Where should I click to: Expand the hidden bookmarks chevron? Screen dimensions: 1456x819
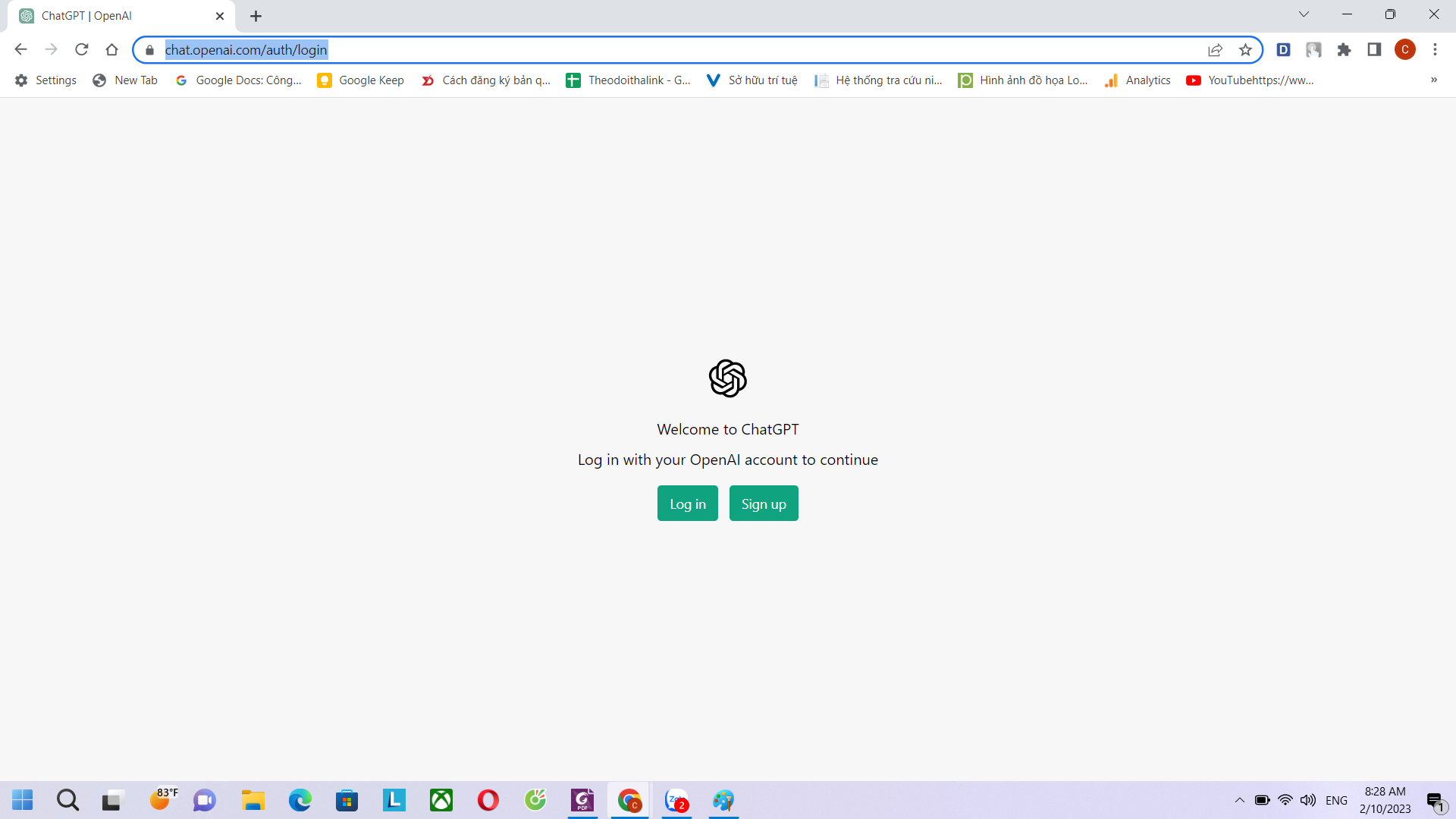coord(1433,80)
